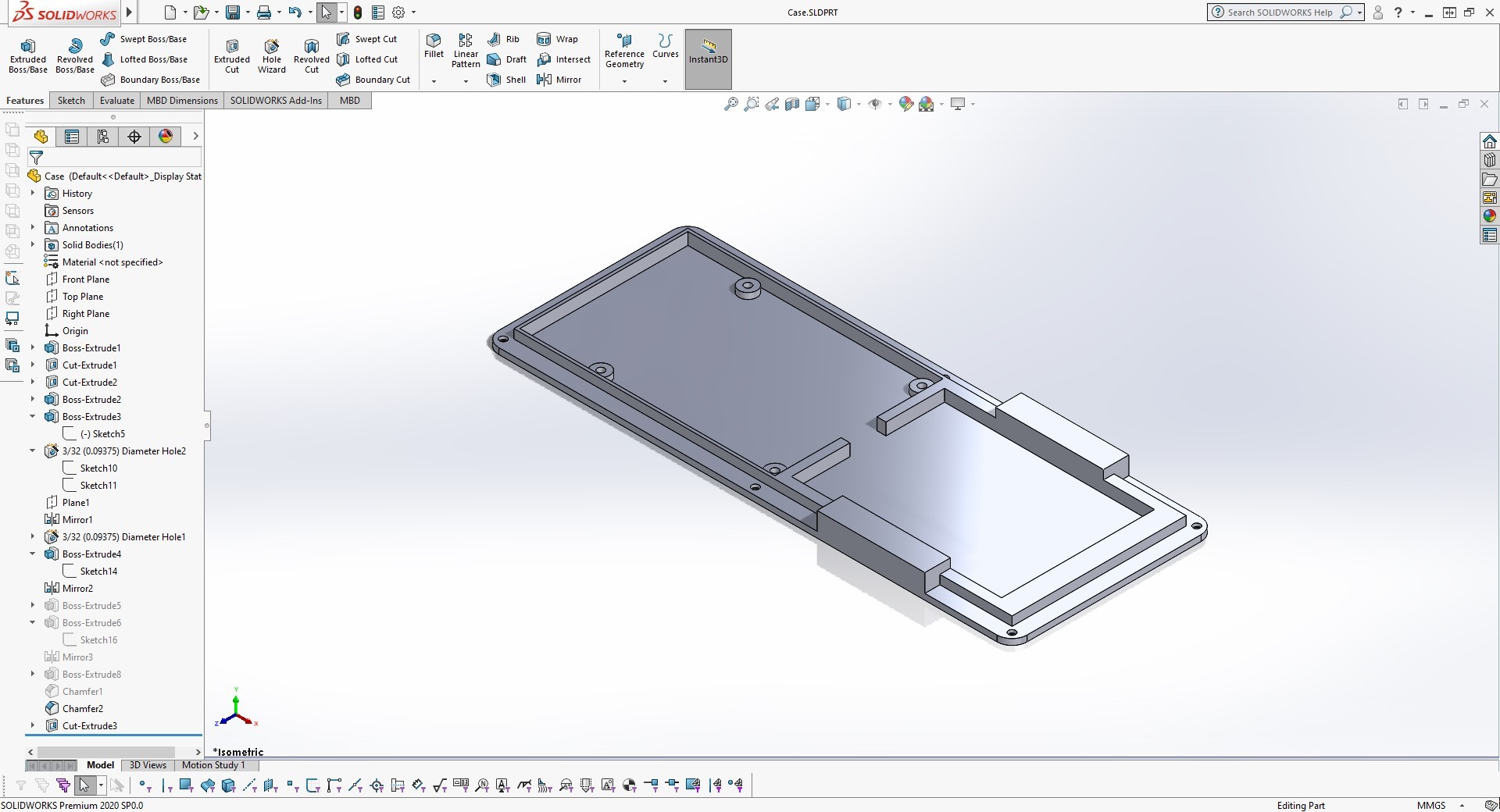Image resolution: width=1500 pixels, height=812 pixels.
Task: Open the MBD Dimensions tab
Action: (182, 101)
